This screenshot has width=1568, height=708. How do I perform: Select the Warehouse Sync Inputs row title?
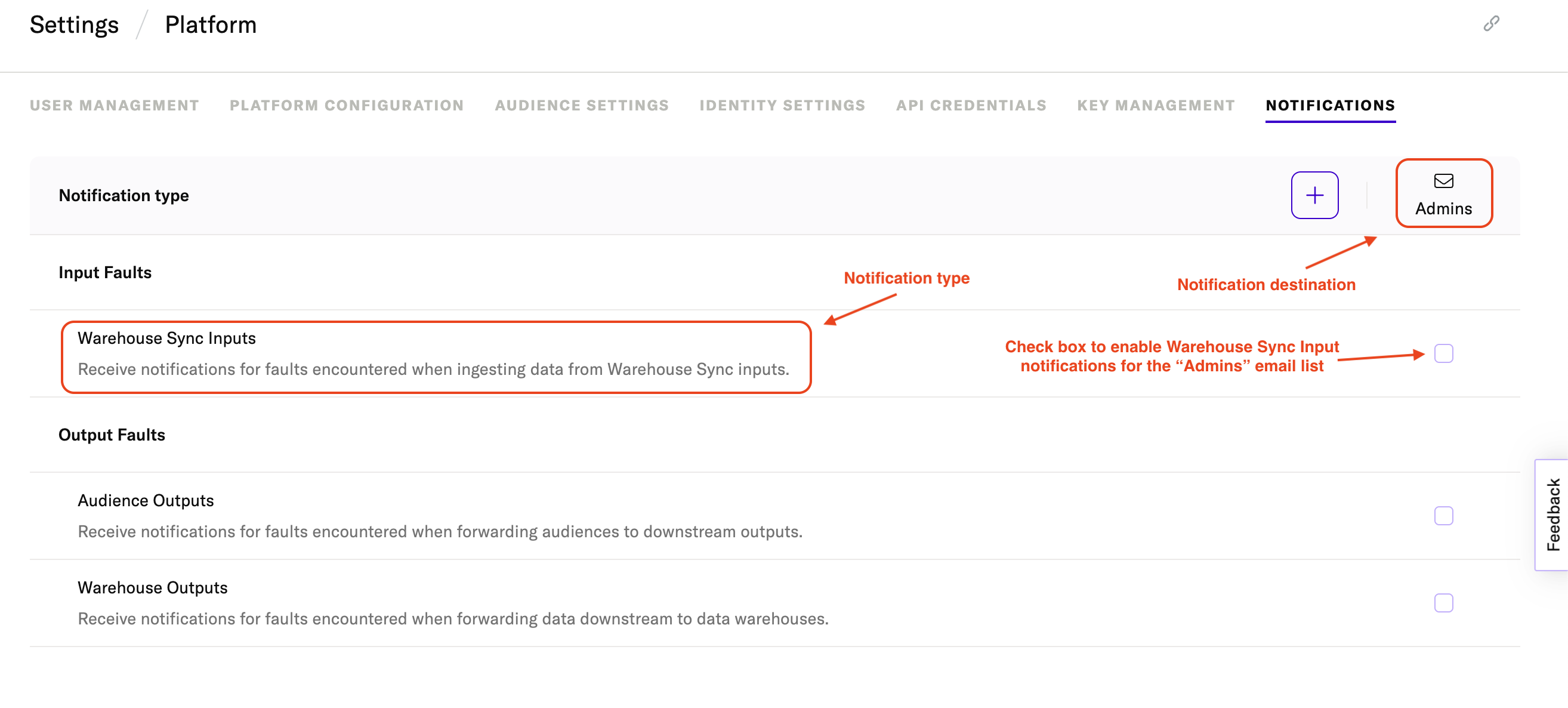click(167, 338)
